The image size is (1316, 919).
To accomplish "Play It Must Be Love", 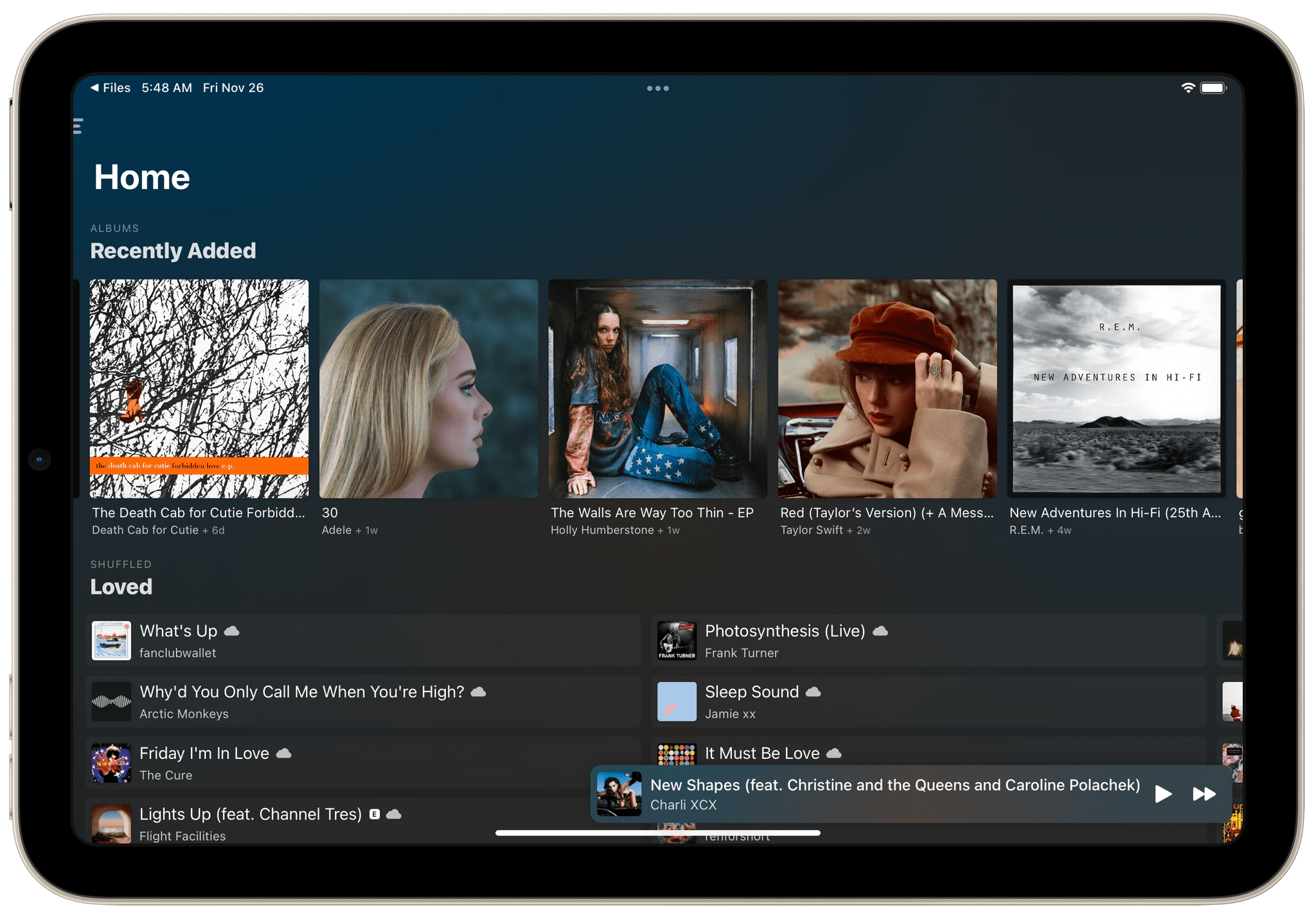I will pos(929,751).
